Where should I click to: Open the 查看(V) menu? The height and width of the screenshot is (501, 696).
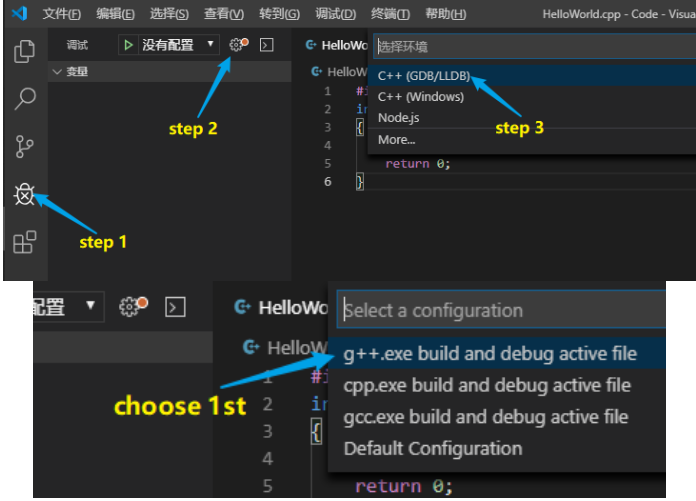pos(224,14)
